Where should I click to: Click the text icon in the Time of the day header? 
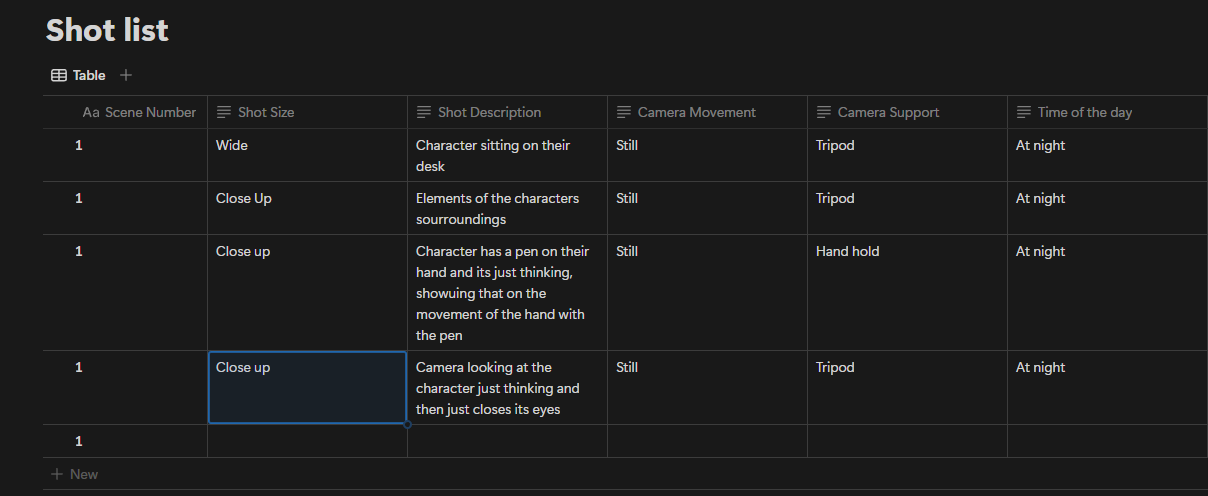[x=1024, y=112]
